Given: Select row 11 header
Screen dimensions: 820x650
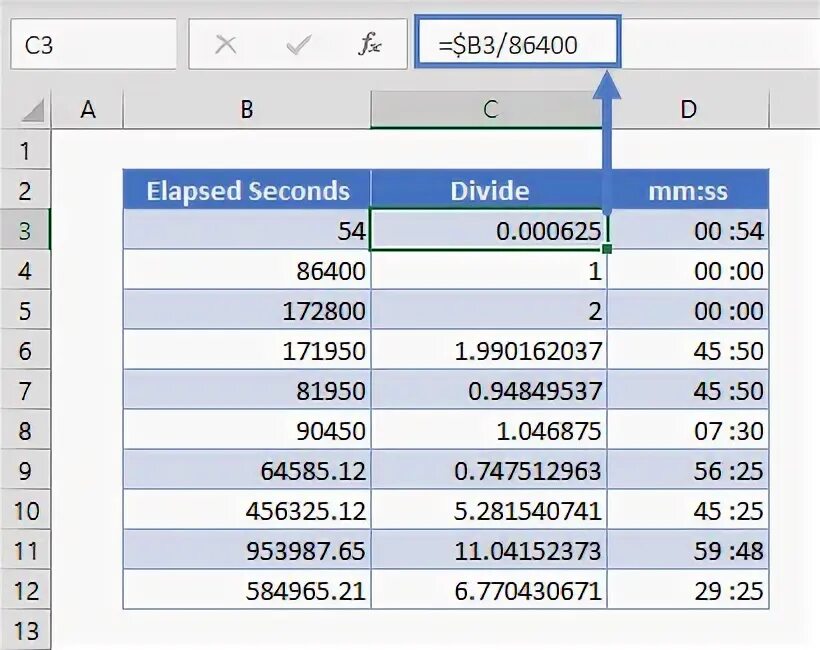Looking at the screenshot, I should click(x=25, y=550).
